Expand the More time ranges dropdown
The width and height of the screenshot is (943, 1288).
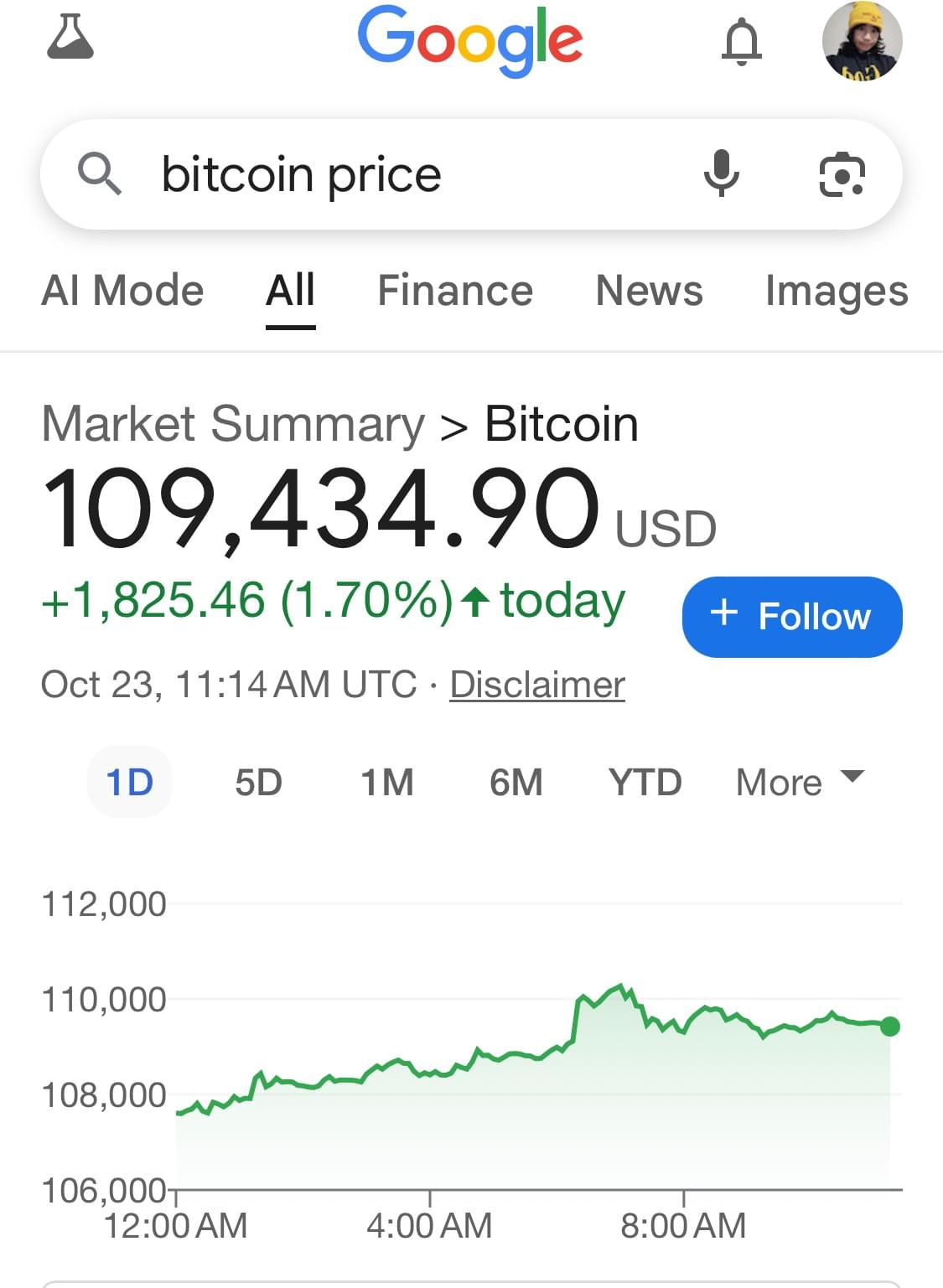[x=799, y=782]
